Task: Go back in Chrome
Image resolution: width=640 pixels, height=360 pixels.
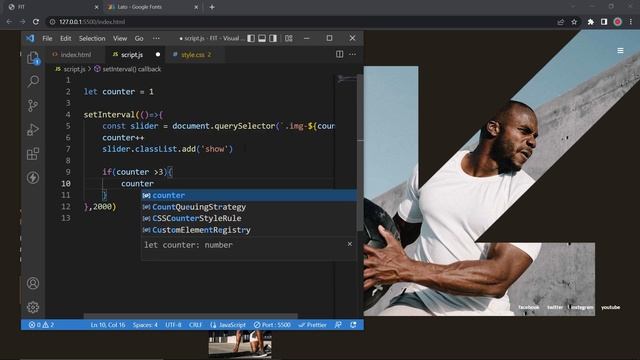Action: click(9, 22)
